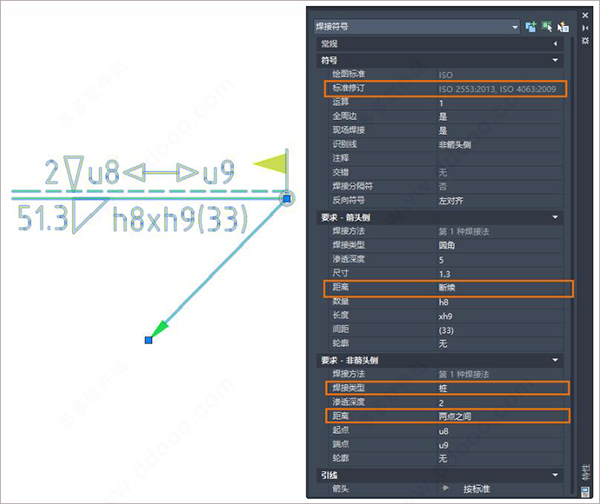Viewport: 600px width, 504px height.
Task: Open palette properties gear icon
Action: 585,40
